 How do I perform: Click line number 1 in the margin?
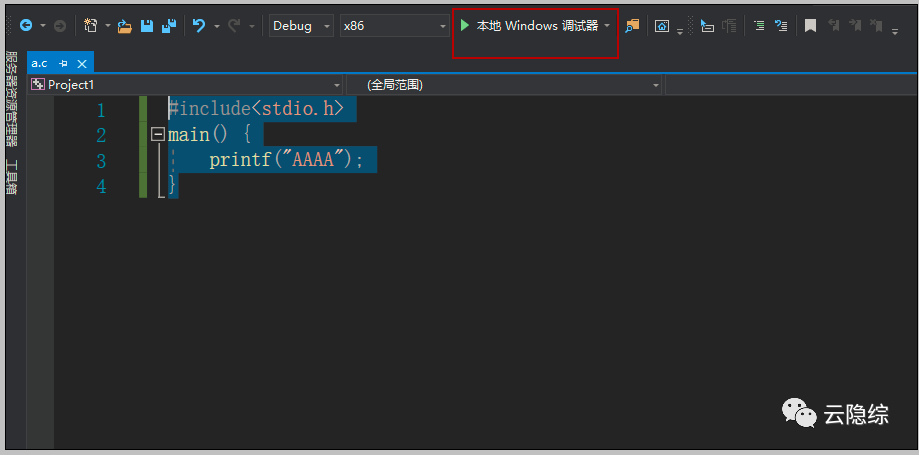[x=101, y=110]
